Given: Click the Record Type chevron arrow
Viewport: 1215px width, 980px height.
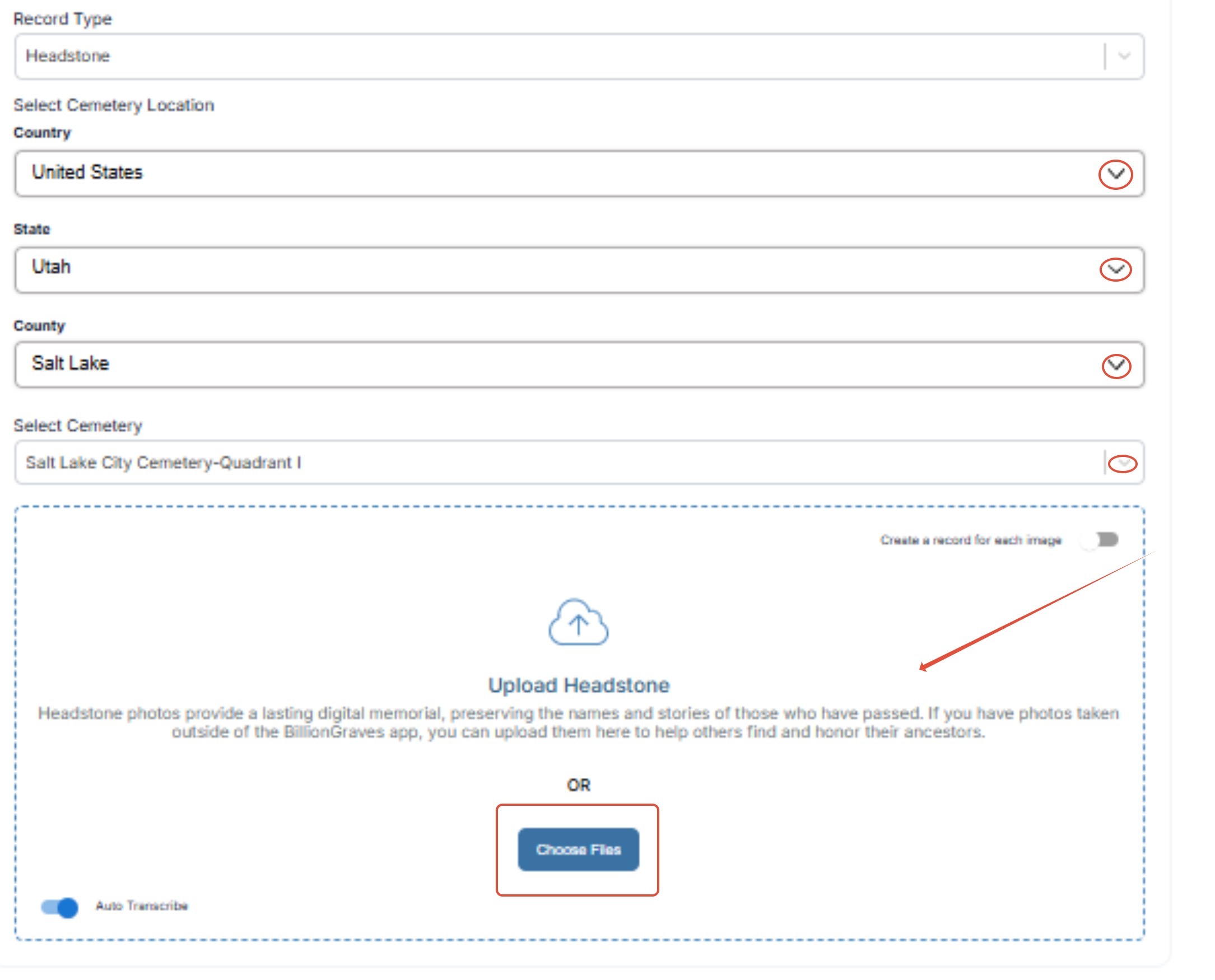Looking at the screenshot, I should click(x=1124, y=57).
